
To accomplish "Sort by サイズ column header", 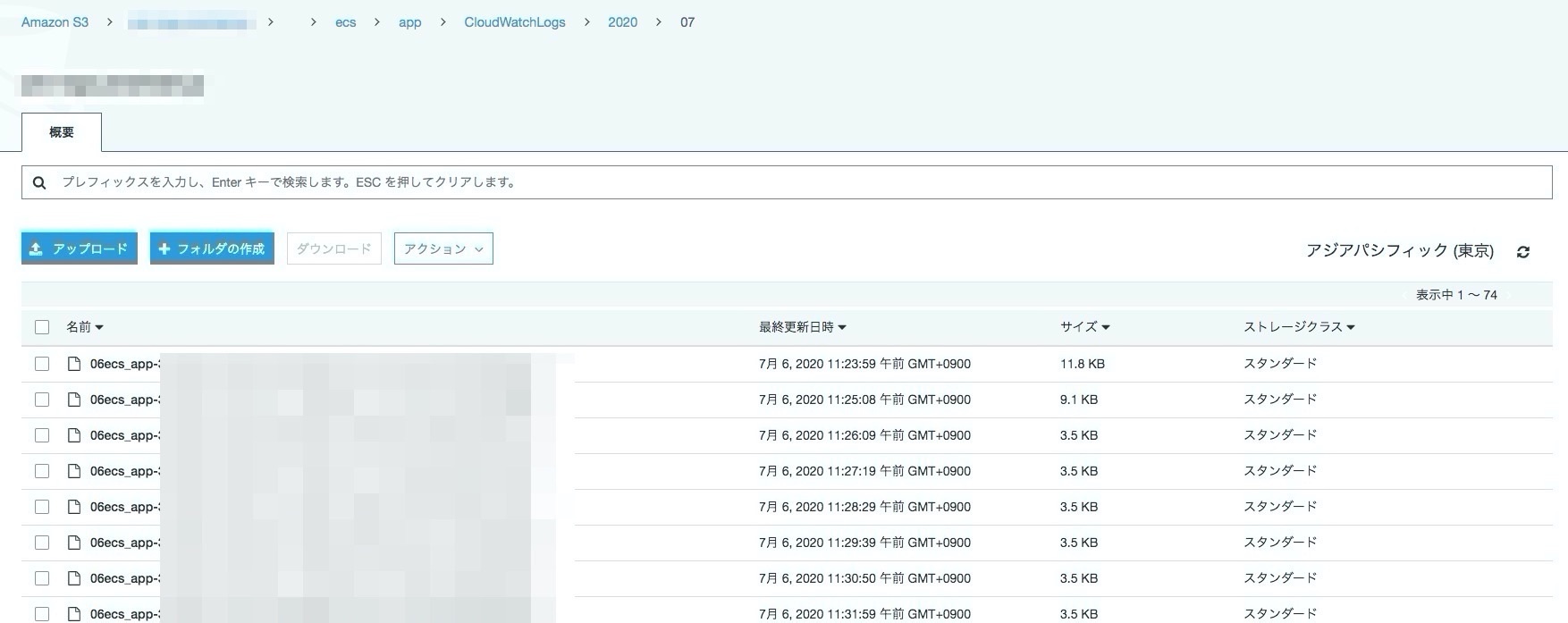I will click(x=1084, y=327).
